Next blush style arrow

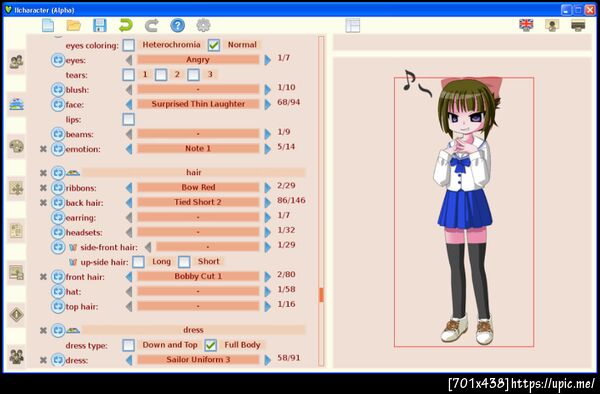(x=267, y=90)
